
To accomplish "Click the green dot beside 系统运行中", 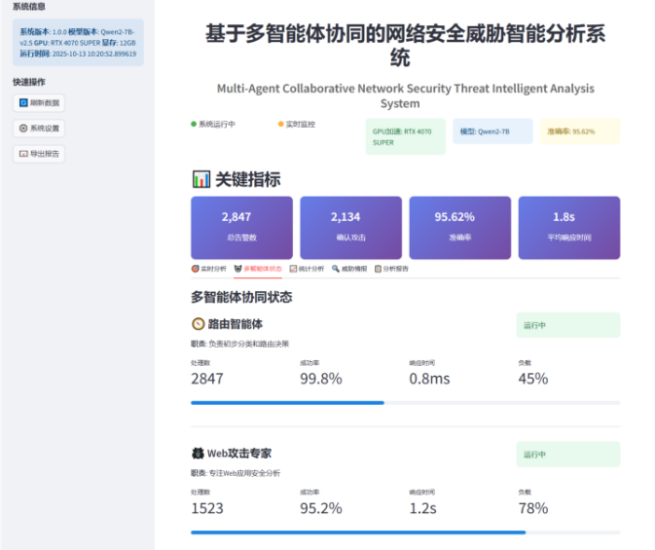I will pyautogui.click(x=193, y=124).
